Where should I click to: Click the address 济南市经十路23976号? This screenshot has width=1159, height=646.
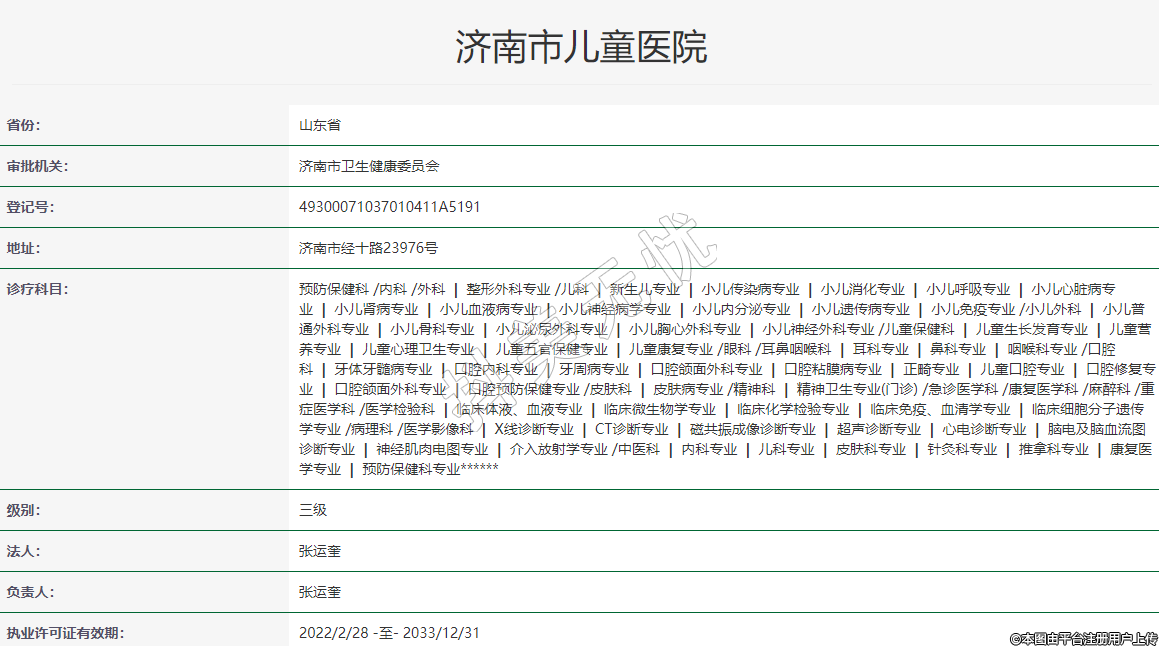pyautogui.click(x=368, y=248)
